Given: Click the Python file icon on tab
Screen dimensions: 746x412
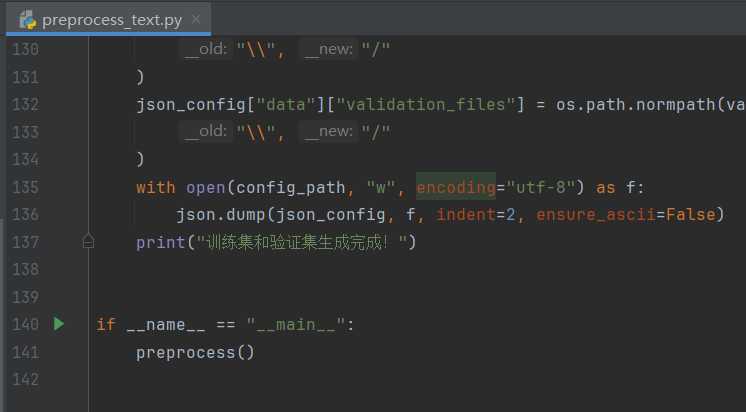Looking at the screenshot, I should tap(28, 20).
